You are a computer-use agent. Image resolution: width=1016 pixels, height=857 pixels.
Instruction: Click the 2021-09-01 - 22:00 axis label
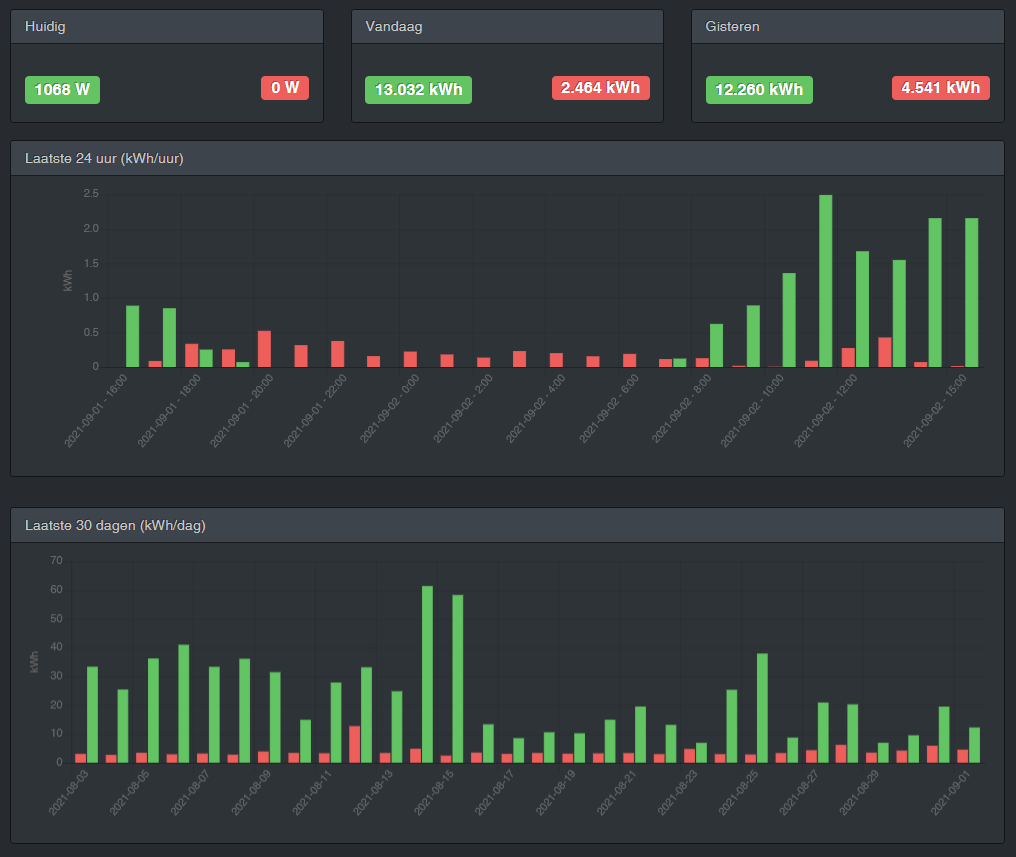pos(316,411)
